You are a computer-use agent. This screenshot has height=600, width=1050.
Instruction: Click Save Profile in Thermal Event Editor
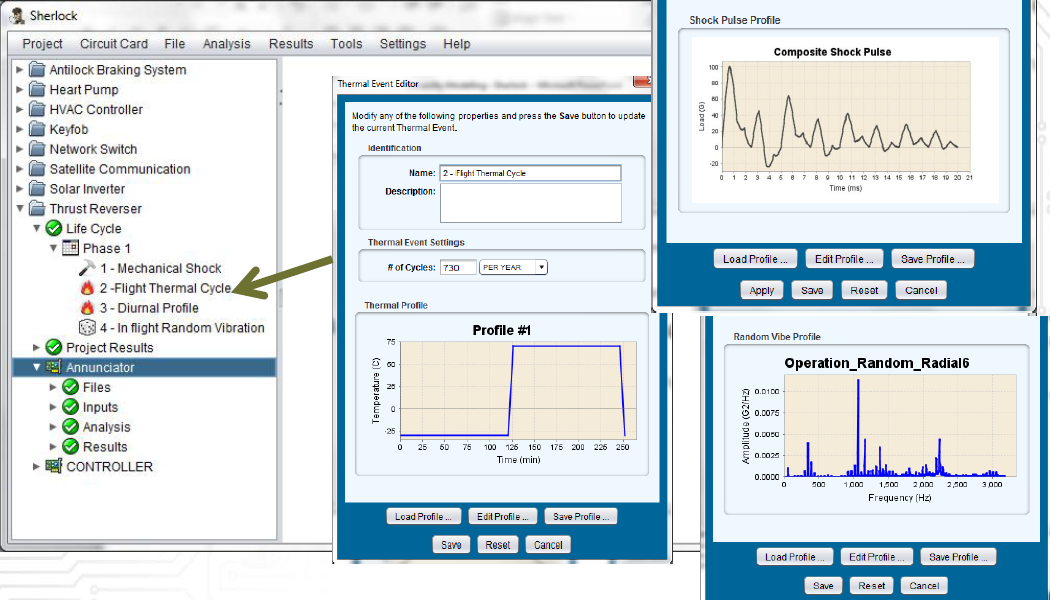point(581,516)
